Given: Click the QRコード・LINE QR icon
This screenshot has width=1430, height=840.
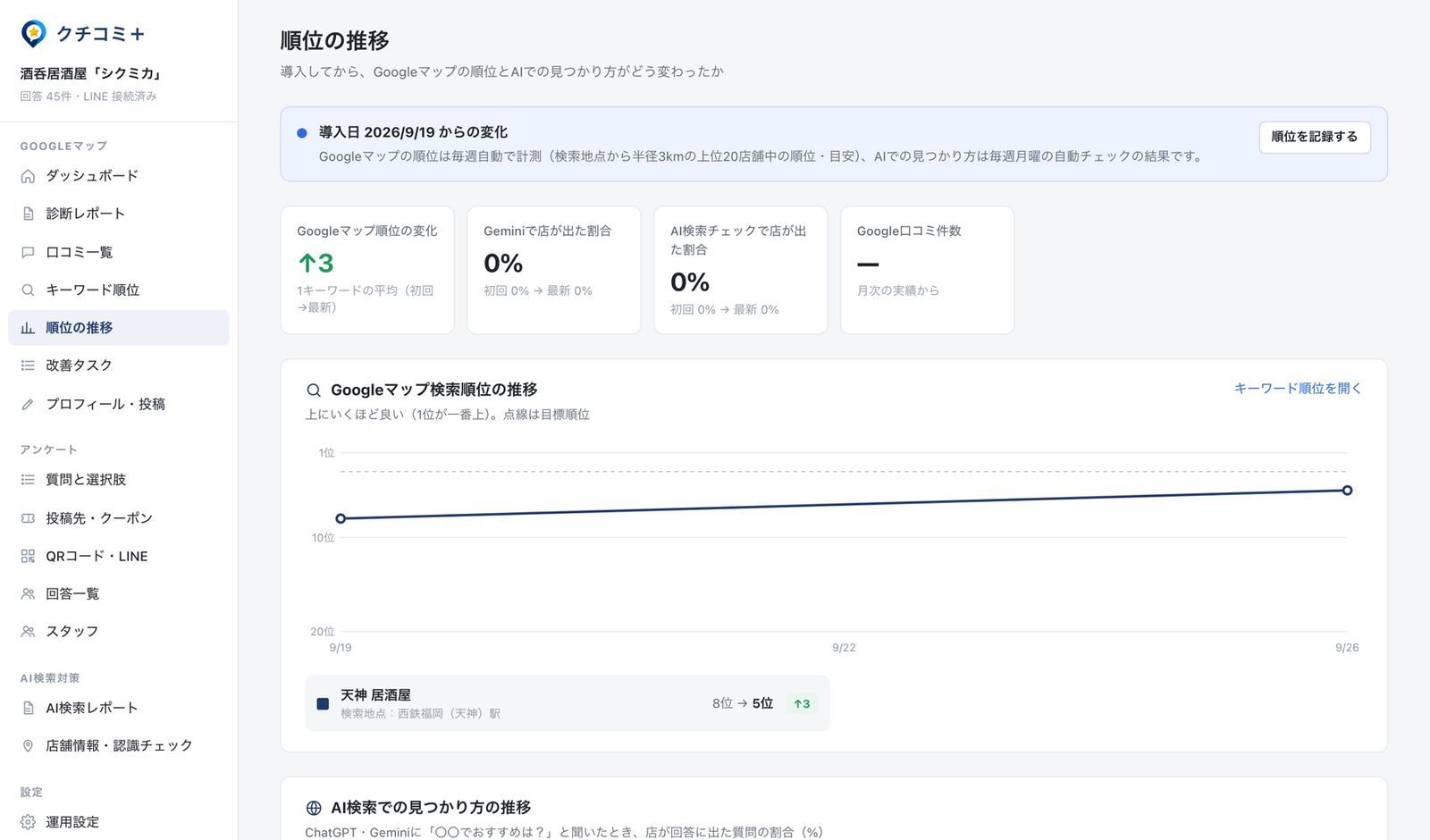Looking at the screenshot, I should tap(28, 556).
